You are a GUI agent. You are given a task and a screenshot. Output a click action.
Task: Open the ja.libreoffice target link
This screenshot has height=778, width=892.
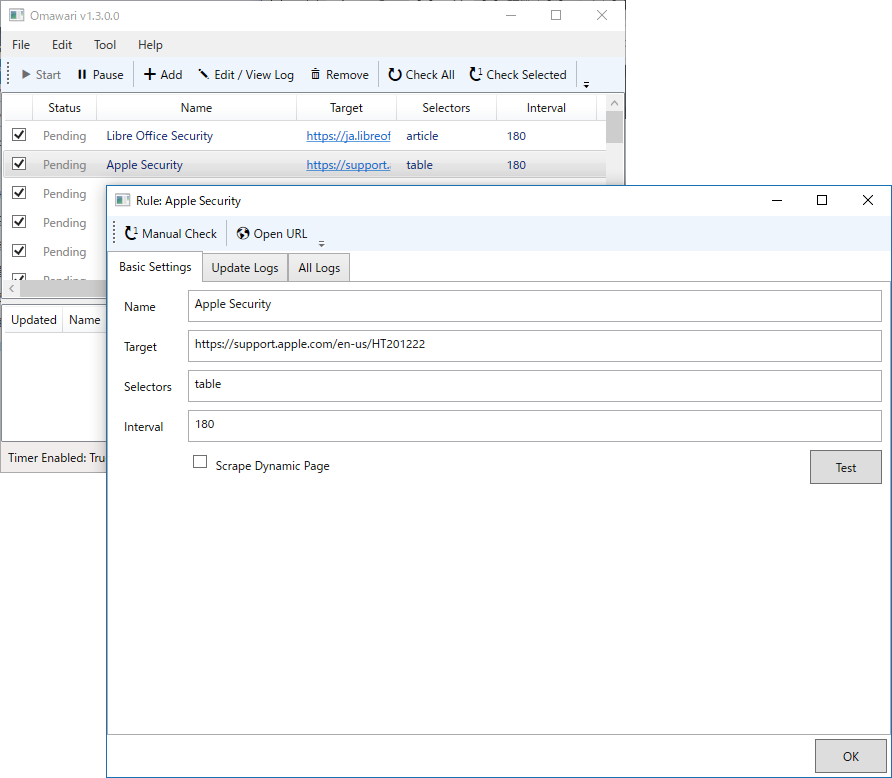[348, 136]
